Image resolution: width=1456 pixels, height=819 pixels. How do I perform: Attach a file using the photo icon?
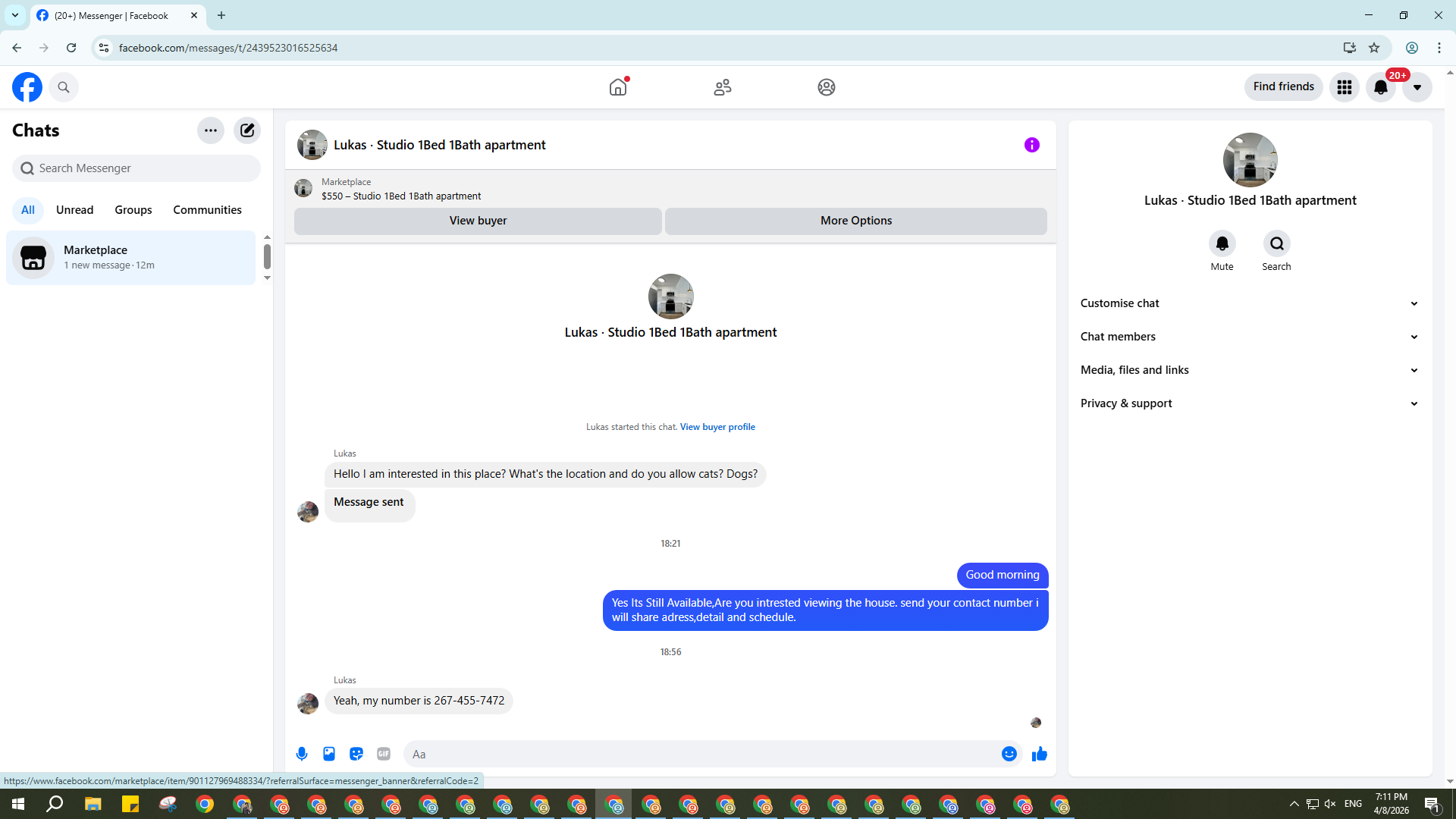coord(329,754)
